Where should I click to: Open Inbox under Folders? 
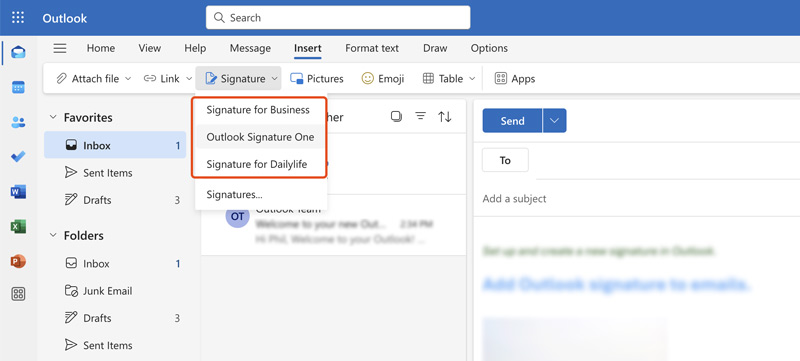(x=115, y=264)
